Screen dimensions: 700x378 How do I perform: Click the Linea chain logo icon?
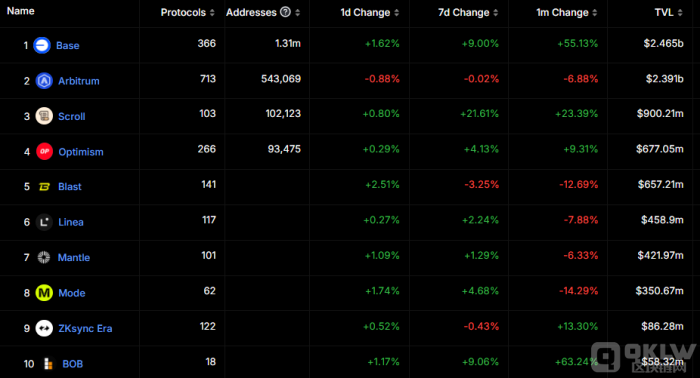click(44, 222)
